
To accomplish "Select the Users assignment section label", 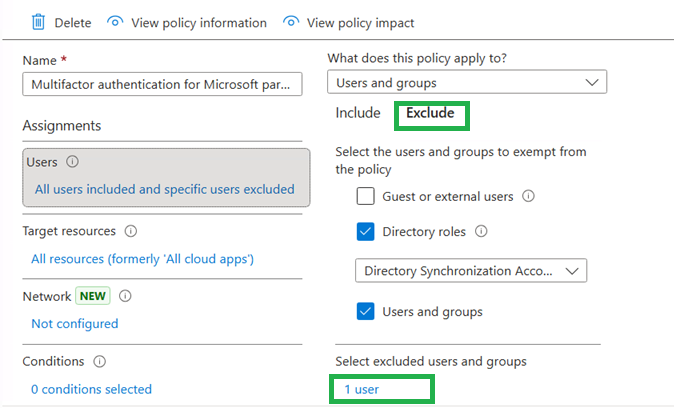I will point(42,162).
